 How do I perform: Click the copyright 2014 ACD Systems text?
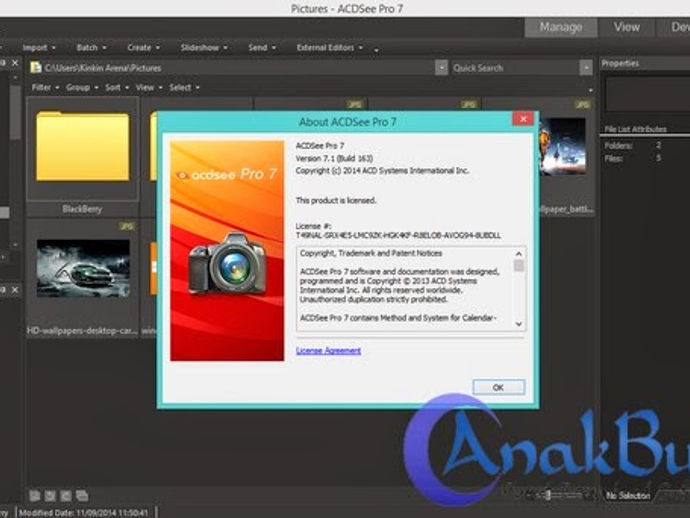click(x=382, y=170)
